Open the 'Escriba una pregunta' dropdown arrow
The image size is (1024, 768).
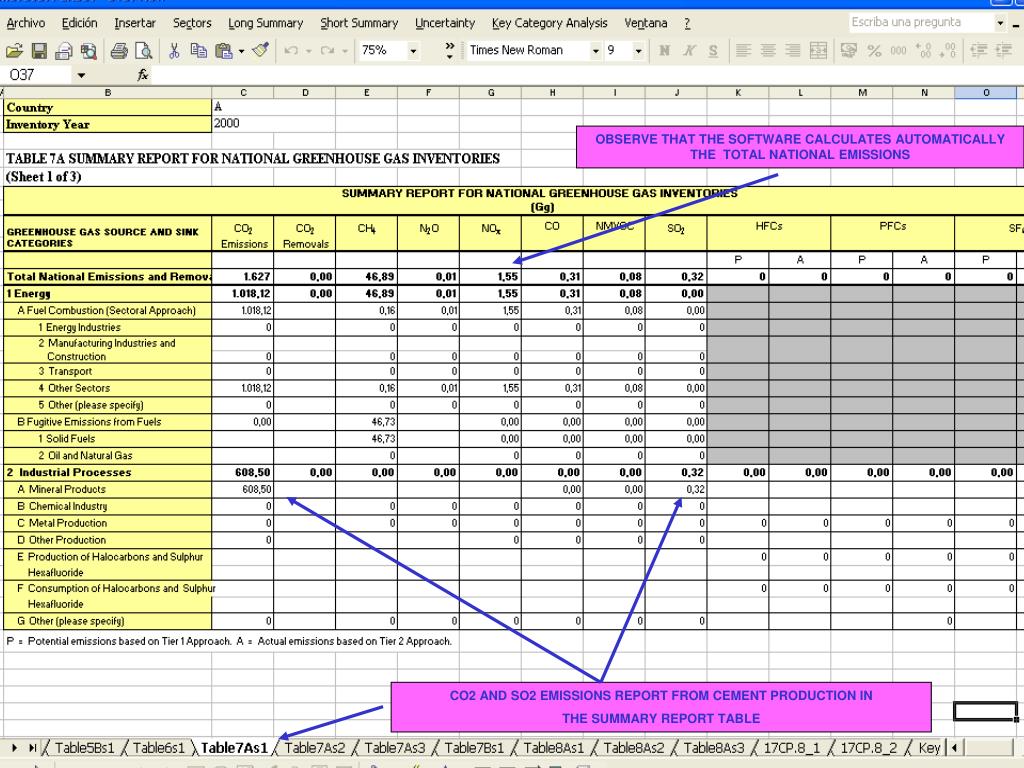click(1000, 23)
